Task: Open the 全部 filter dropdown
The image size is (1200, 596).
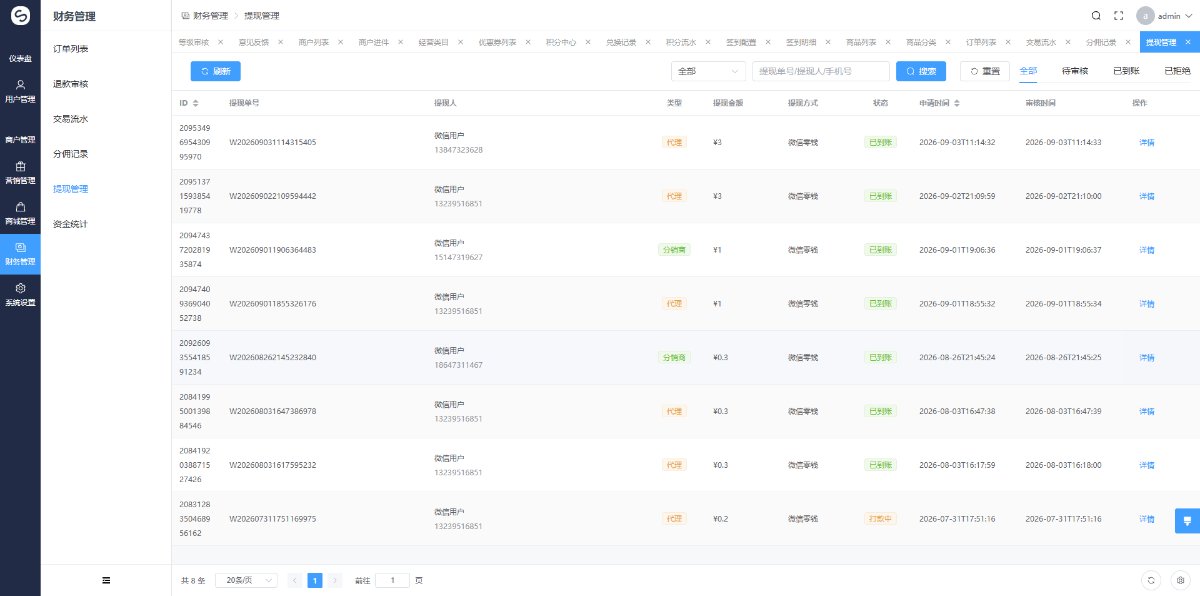Action: tap(708, 71)
